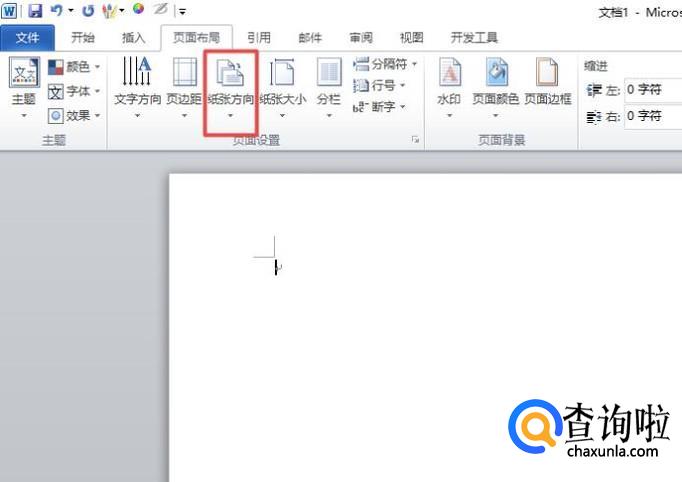Click the 页面背景 group label

click(x=501, y=140)
